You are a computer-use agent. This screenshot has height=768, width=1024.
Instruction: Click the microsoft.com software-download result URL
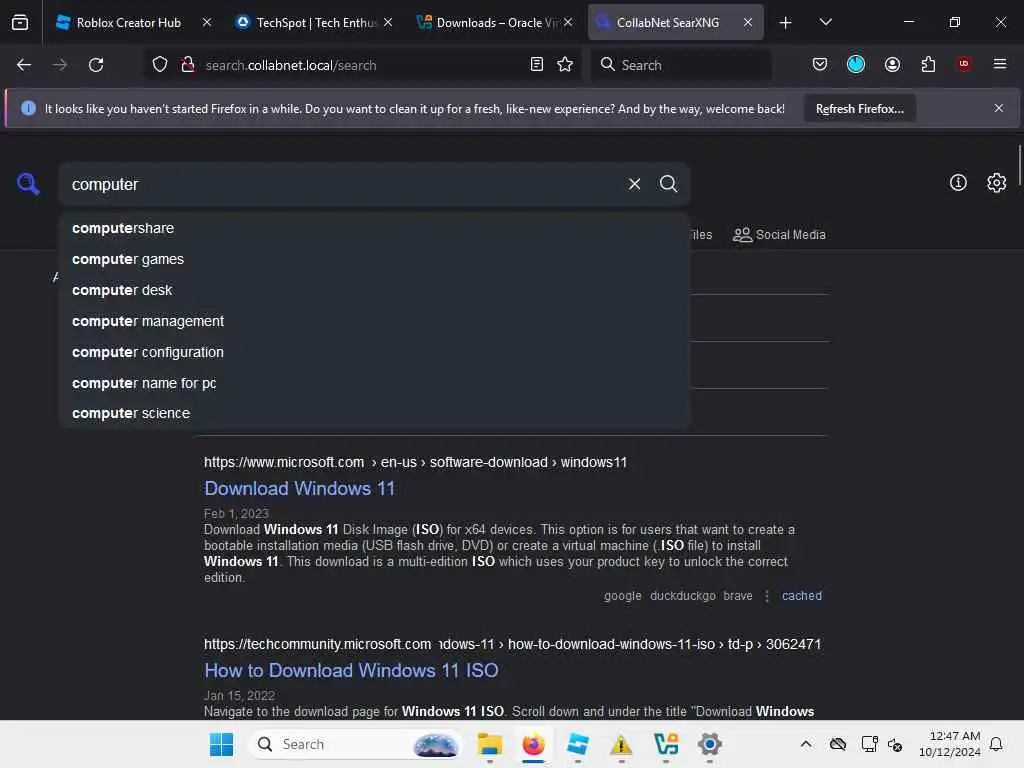415,462
